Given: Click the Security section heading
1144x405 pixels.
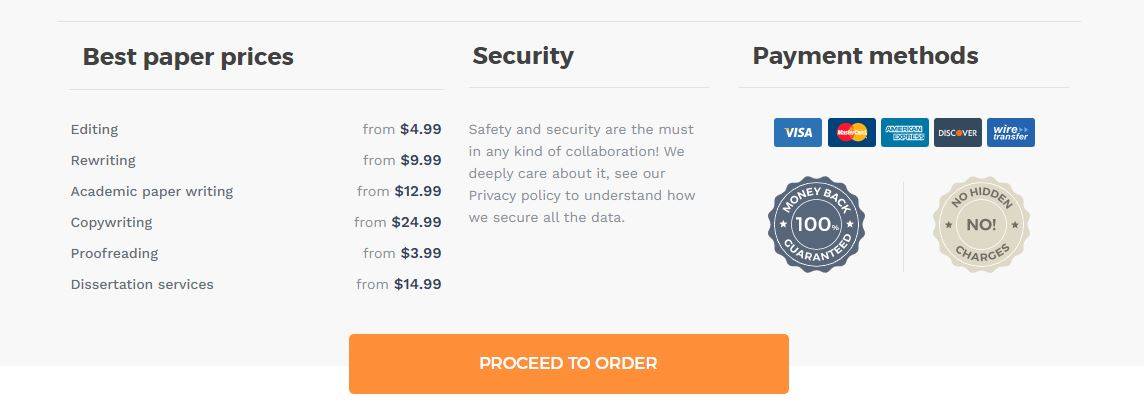Looking at the screenshot, I should 523,55.
